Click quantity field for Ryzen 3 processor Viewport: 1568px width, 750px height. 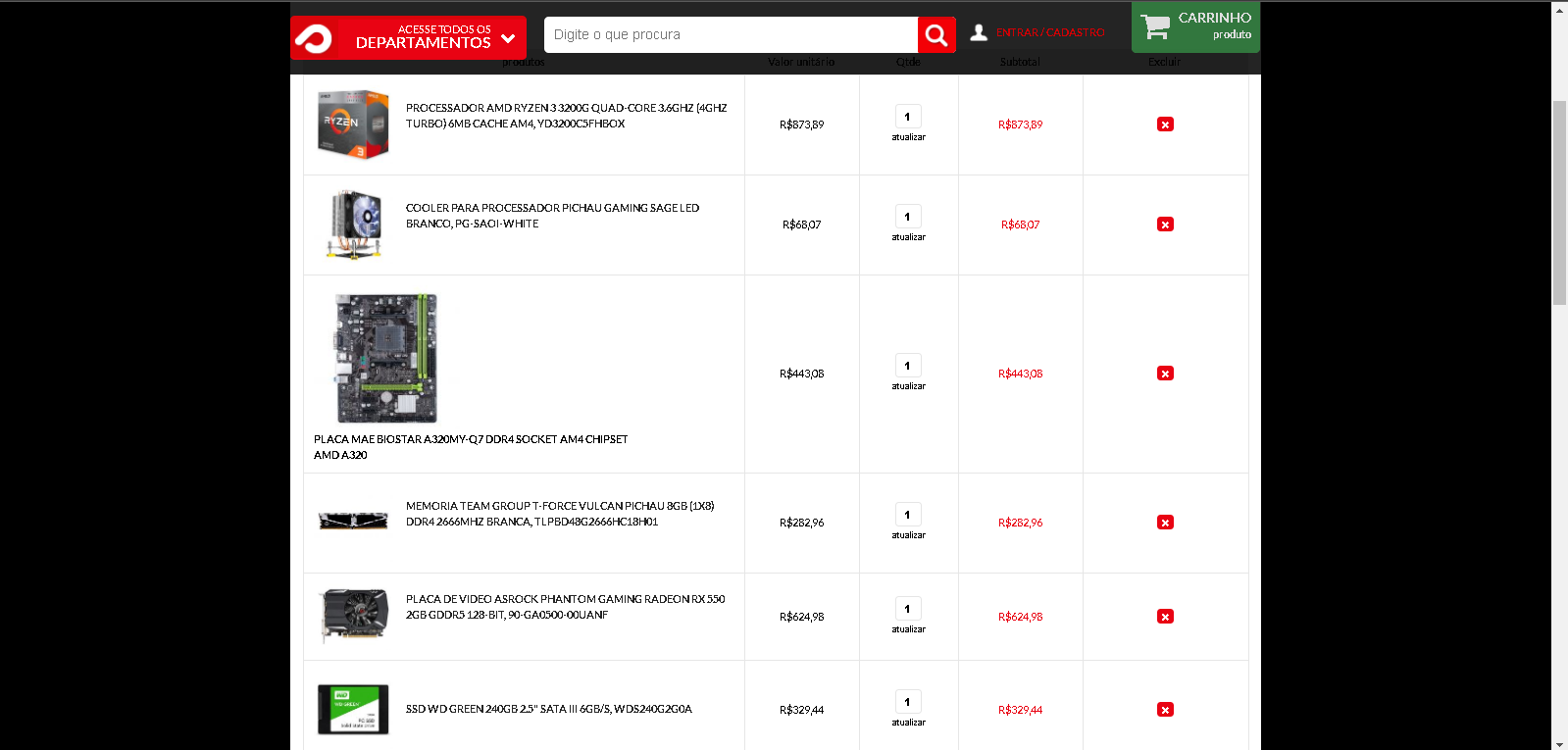point(908,117)
